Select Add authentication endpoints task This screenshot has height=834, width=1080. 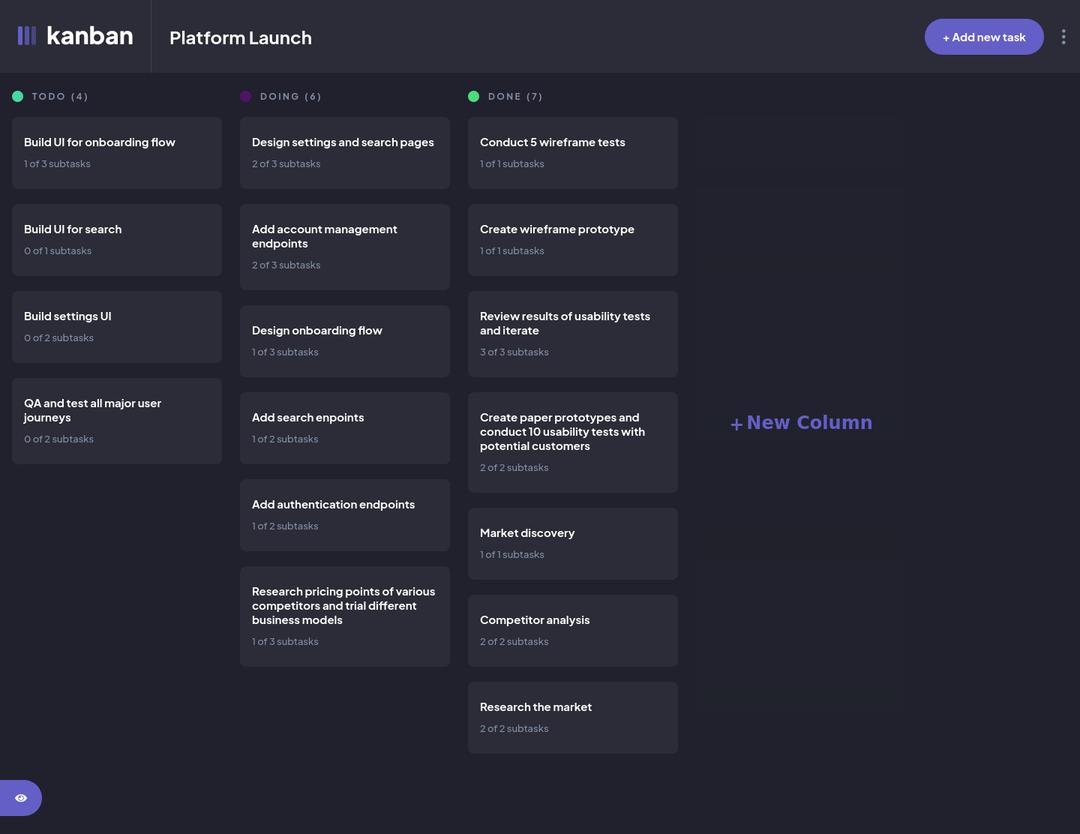point(345,514)
